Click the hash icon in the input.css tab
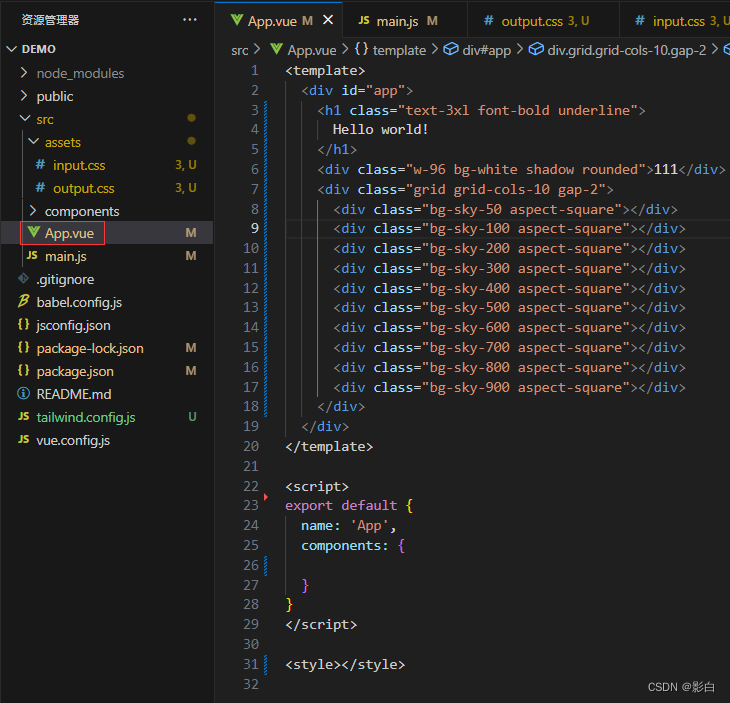Viewport: 730px width, 703px height. pos(640,20)
